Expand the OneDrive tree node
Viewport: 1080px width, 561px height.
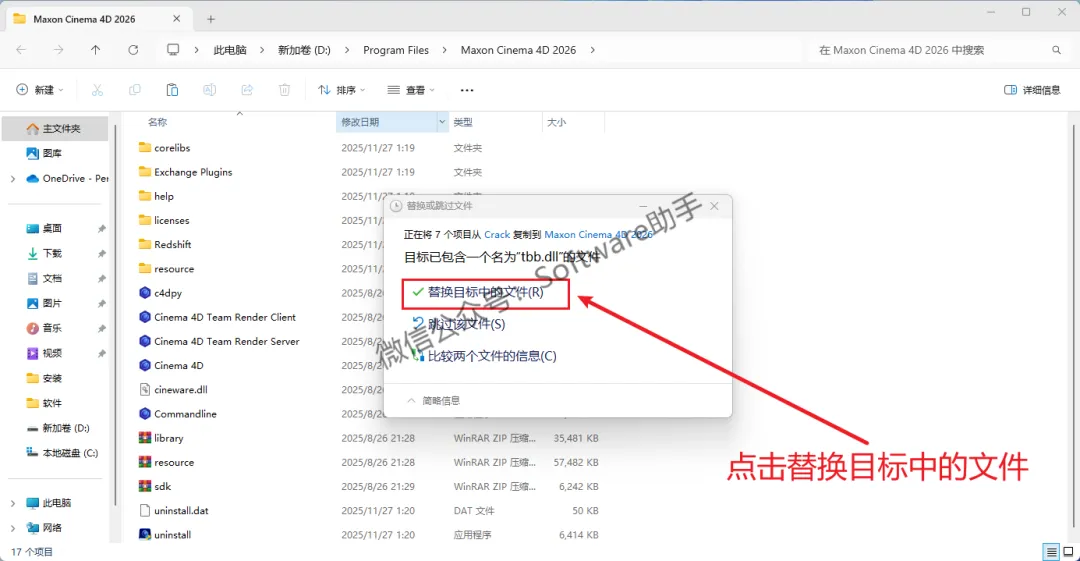pos(13,178)
